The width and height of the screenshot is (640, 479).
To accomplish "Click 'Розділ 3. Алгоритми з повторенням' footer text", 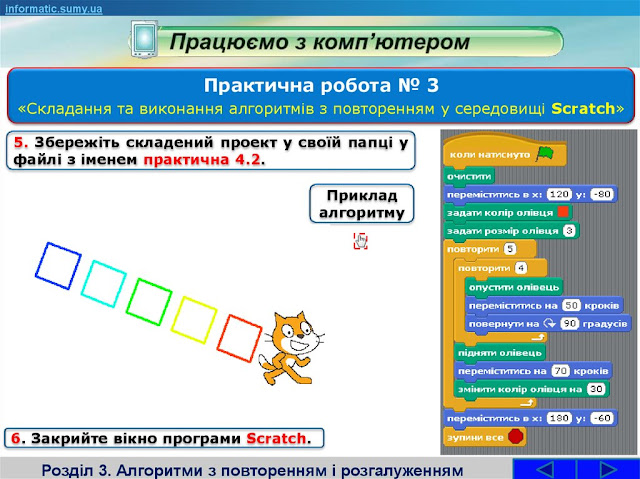I will [252, 470].
